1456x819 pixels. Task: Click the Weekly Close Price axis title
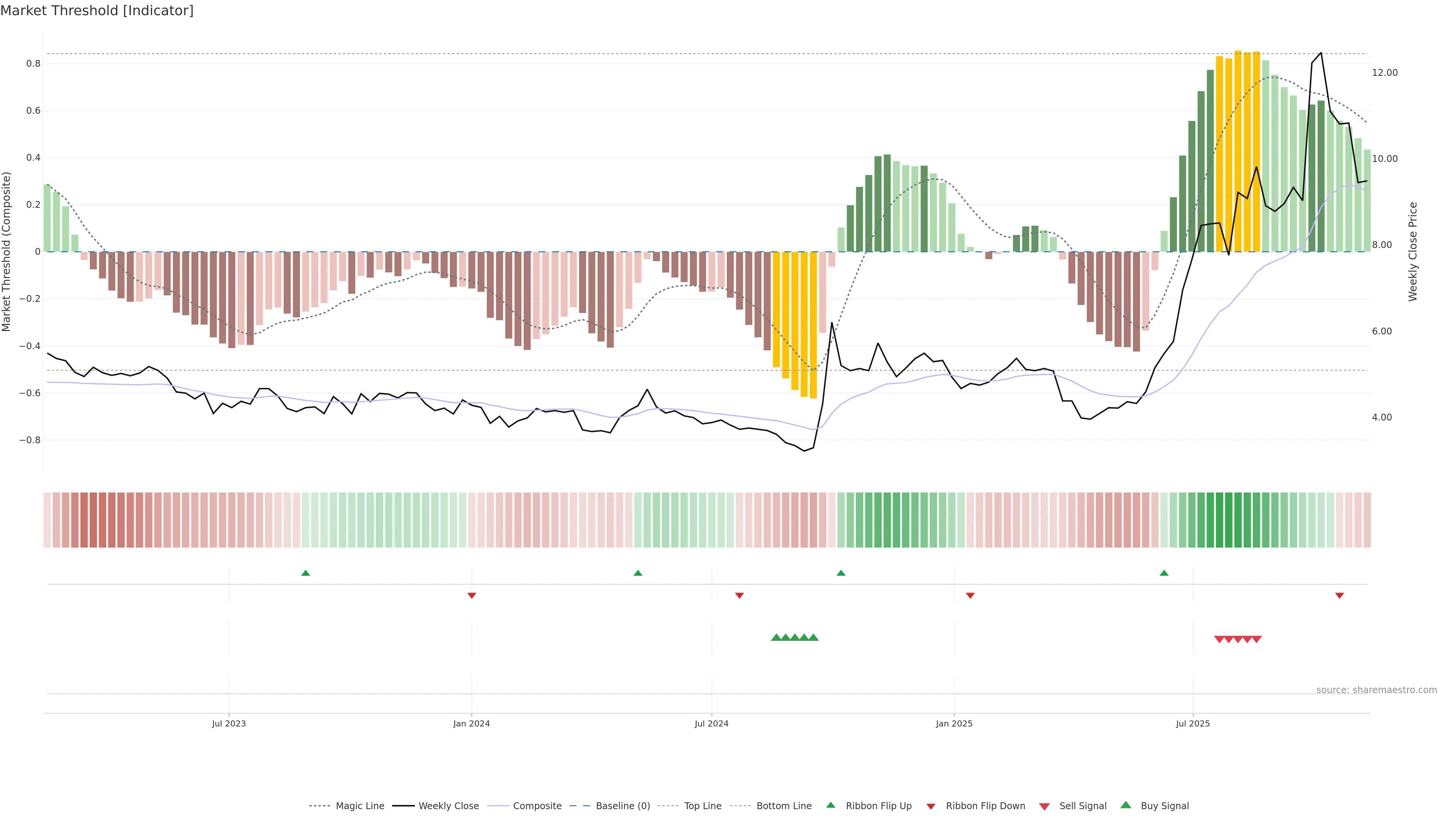(x=1412, y=251)
